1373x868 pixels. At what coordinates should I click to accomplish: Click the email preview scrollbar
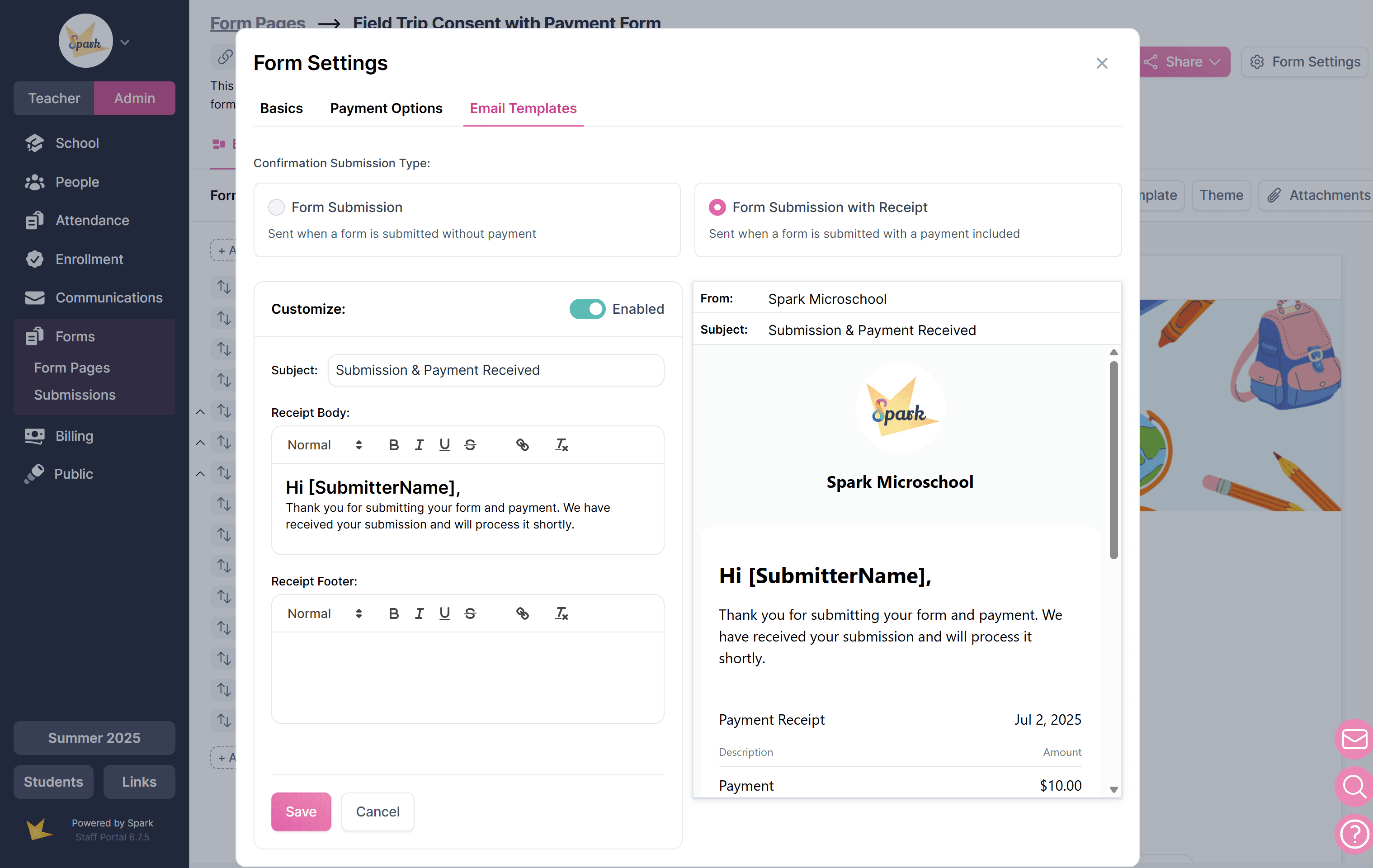pos(1113,460)
